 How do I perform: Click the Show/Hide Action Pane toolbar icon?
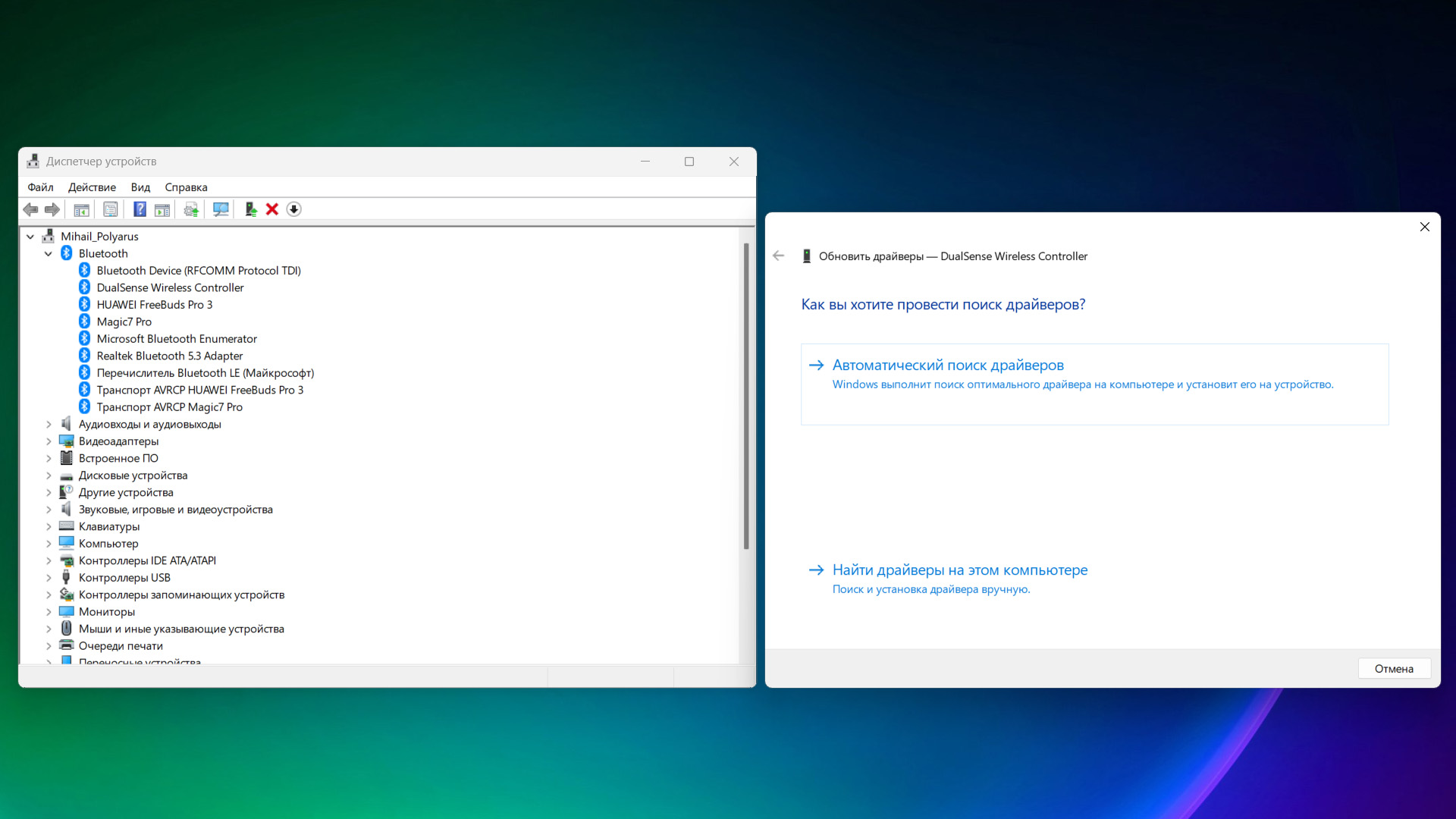(162, 209)
